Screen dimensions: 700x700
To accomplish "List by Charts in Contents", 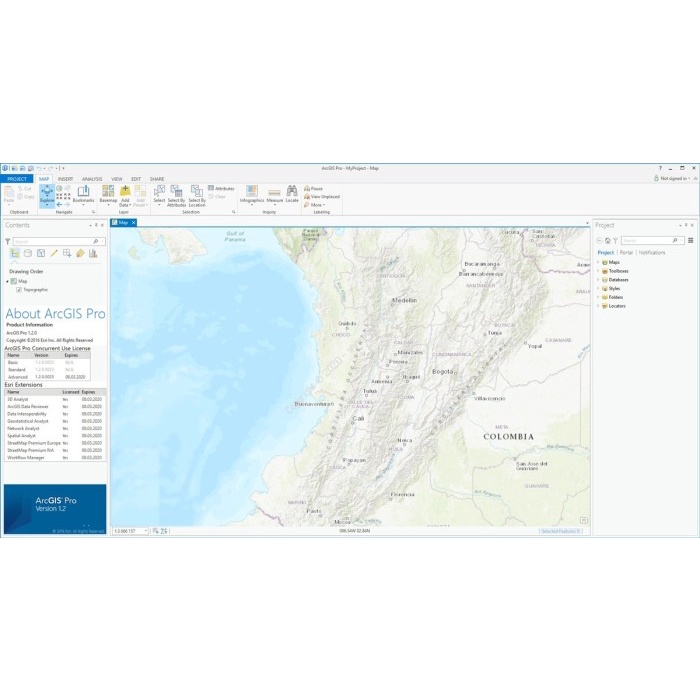I will coord(93,253).
